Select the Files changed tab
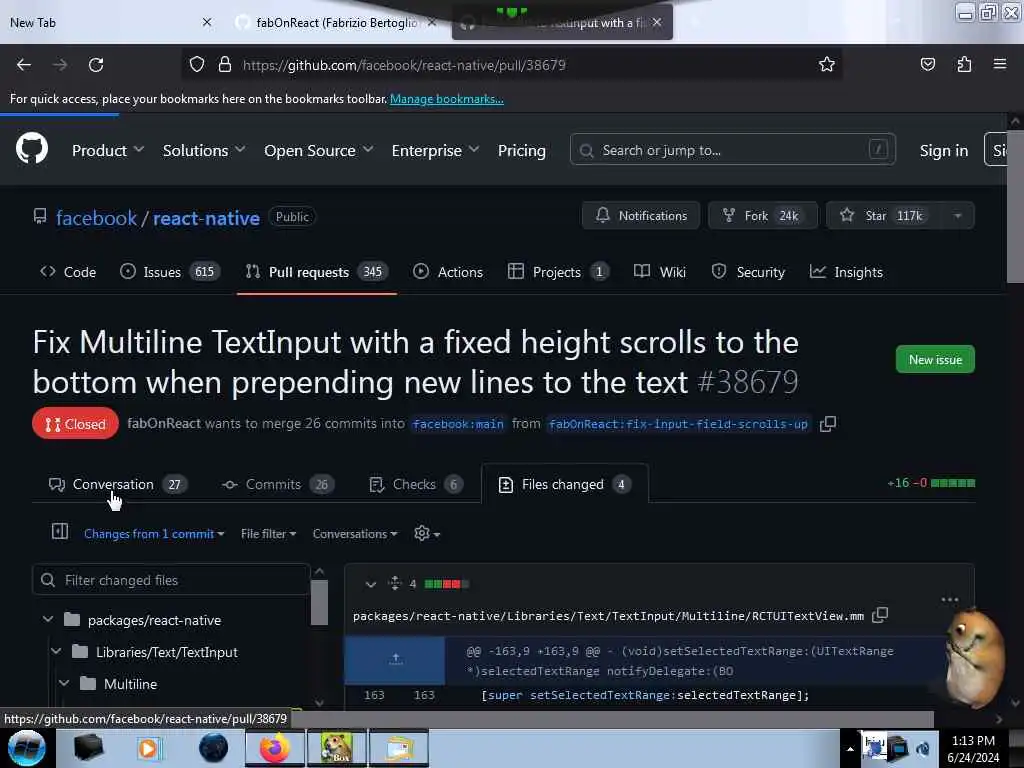Screen dimensions: 1024x768 click(x=564, y=484)
